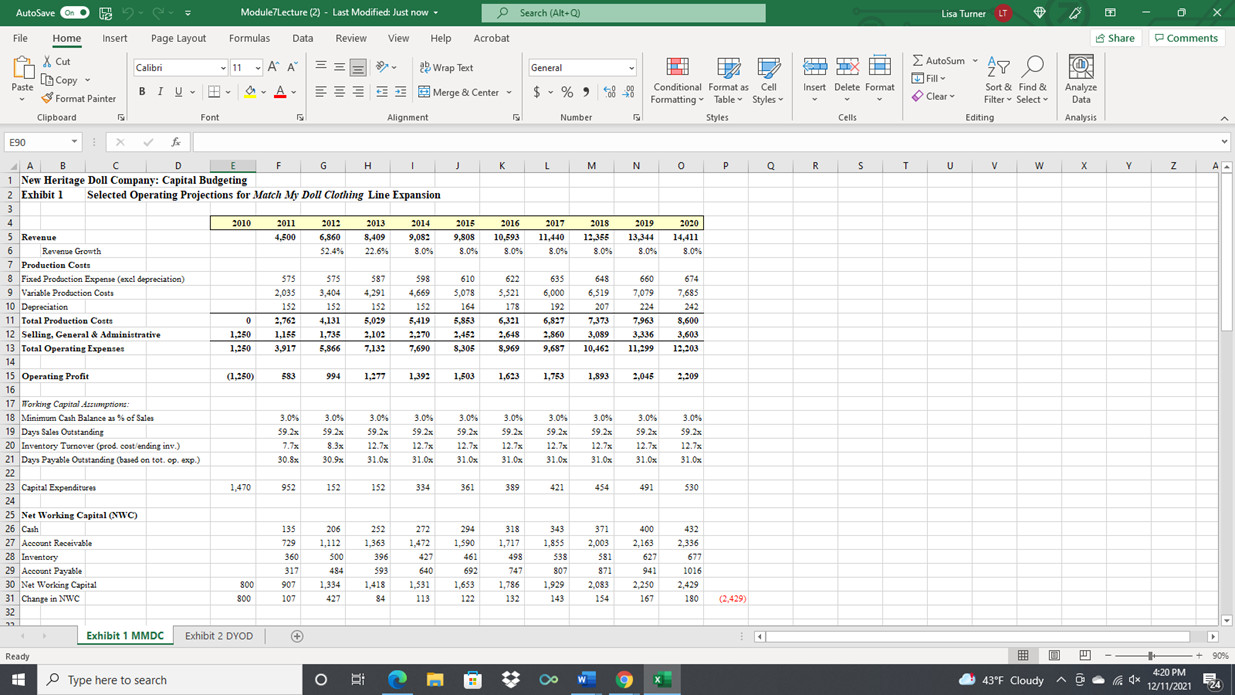1235x695 pixels.
Task: Apply Percent Style format
Action: point(567,92)
